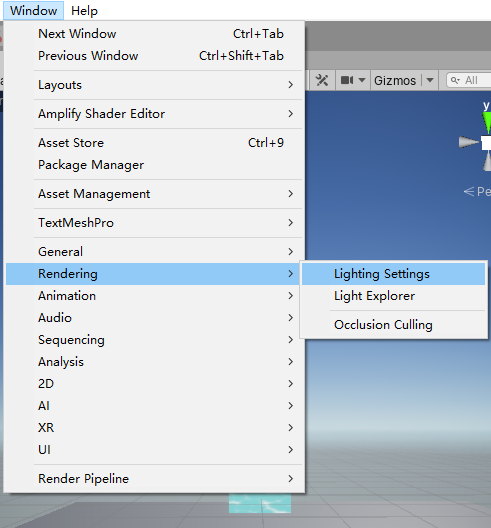Open the Help menu
The image size is (491, 528).
point(84,11)
